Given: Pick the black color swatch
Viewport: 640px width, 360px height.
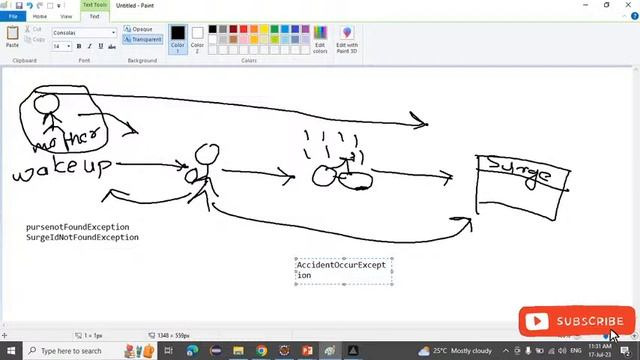Looking at the screenshot, I should 212,29.
